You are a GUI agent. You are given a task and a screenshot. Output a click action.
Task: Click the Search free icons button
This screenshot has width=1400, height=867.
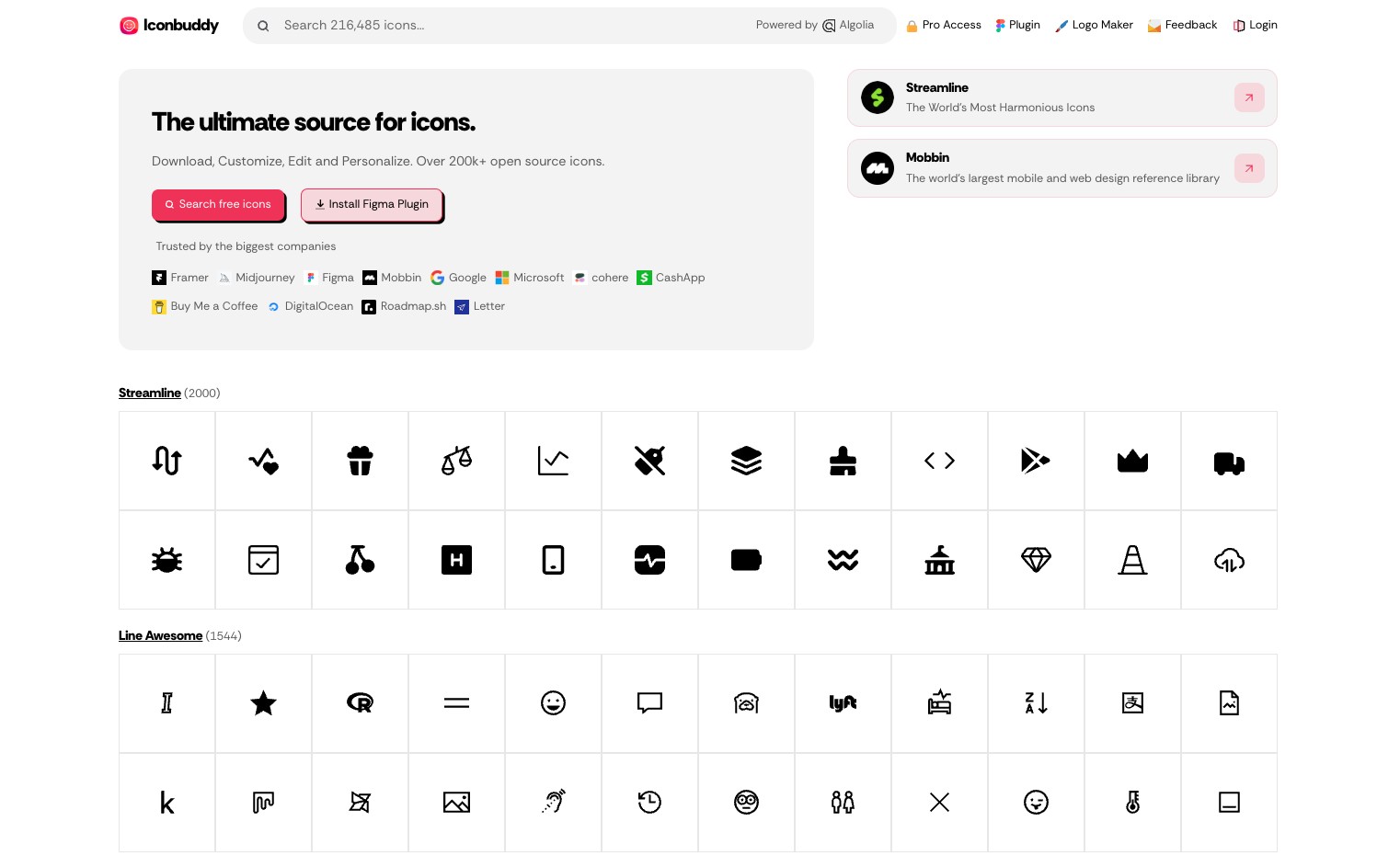coord(218,204)
